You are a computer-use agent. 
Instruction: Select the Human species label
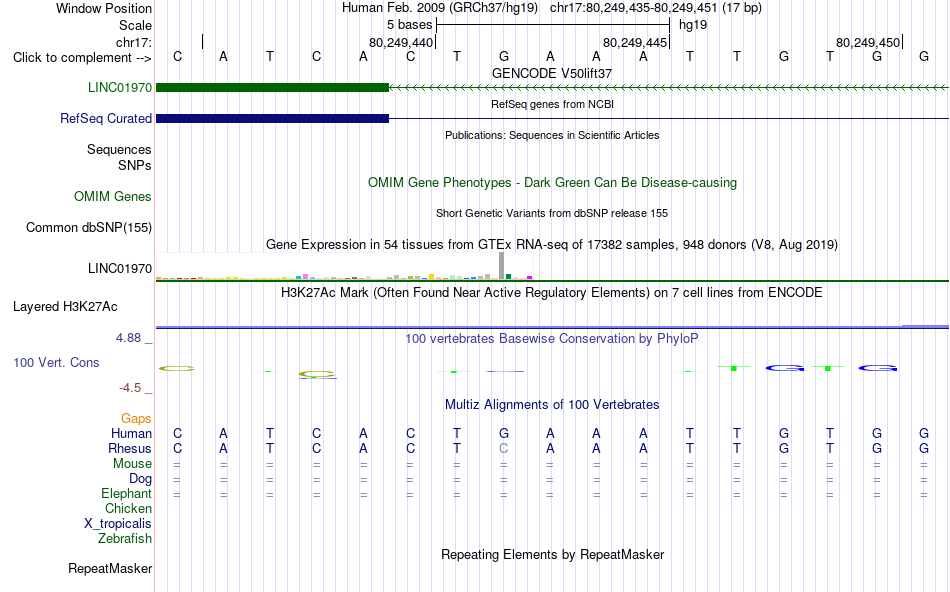click(131, 434)
